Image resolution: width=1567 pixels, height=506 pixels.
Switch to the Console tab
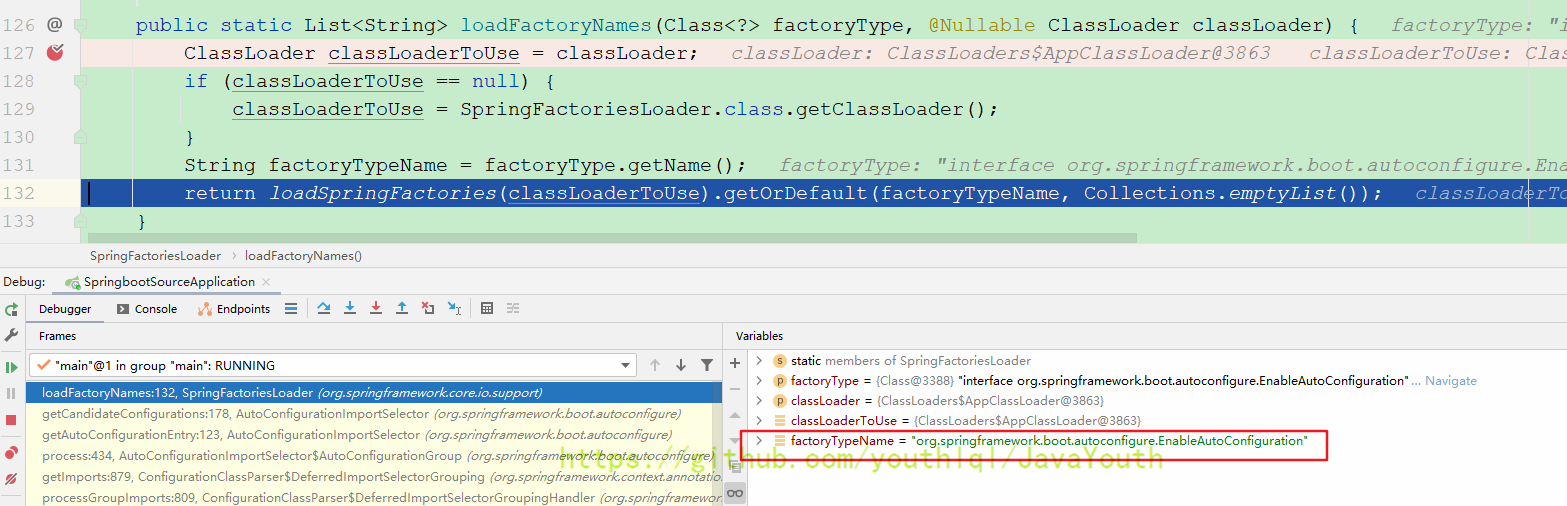[147, 309]
